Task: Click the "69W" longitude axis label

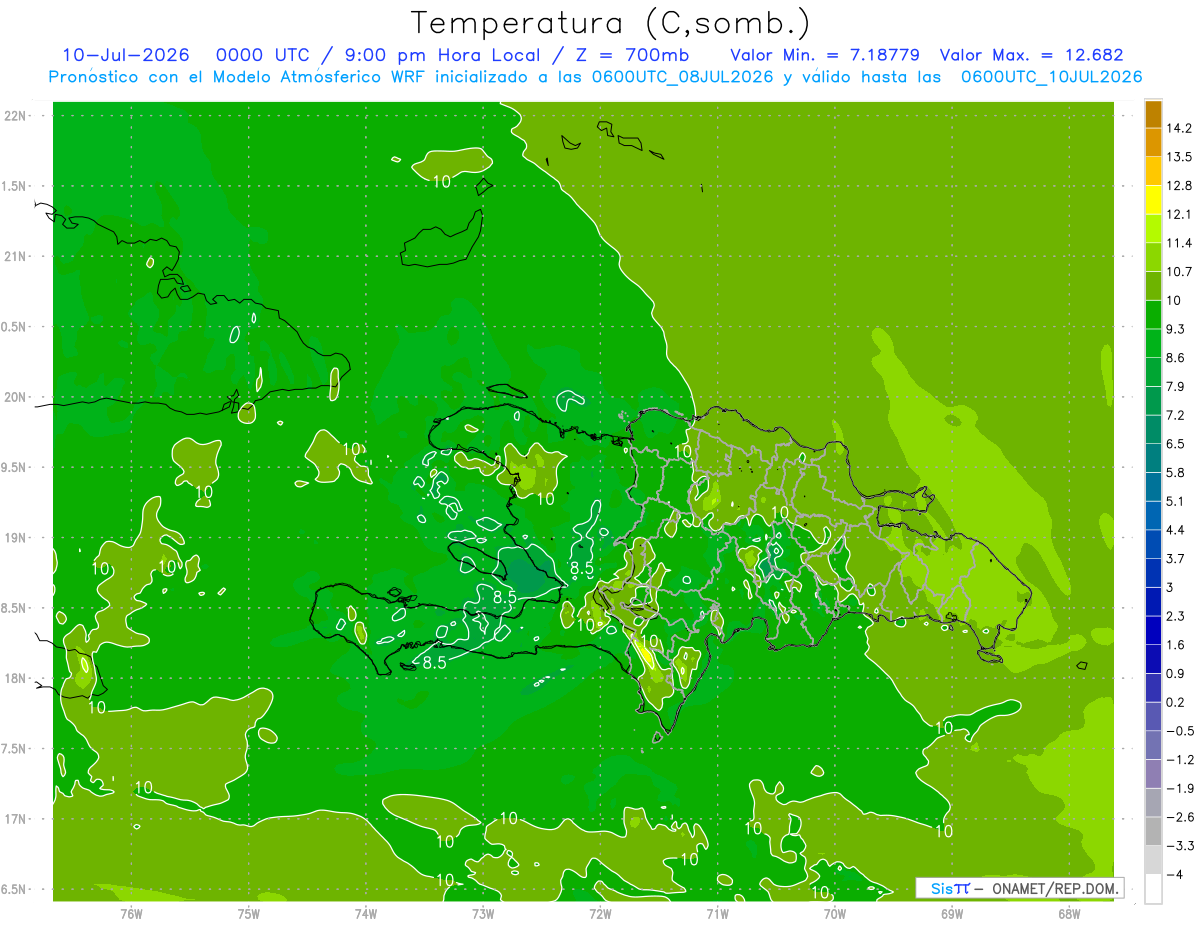Action: (952, 913)
